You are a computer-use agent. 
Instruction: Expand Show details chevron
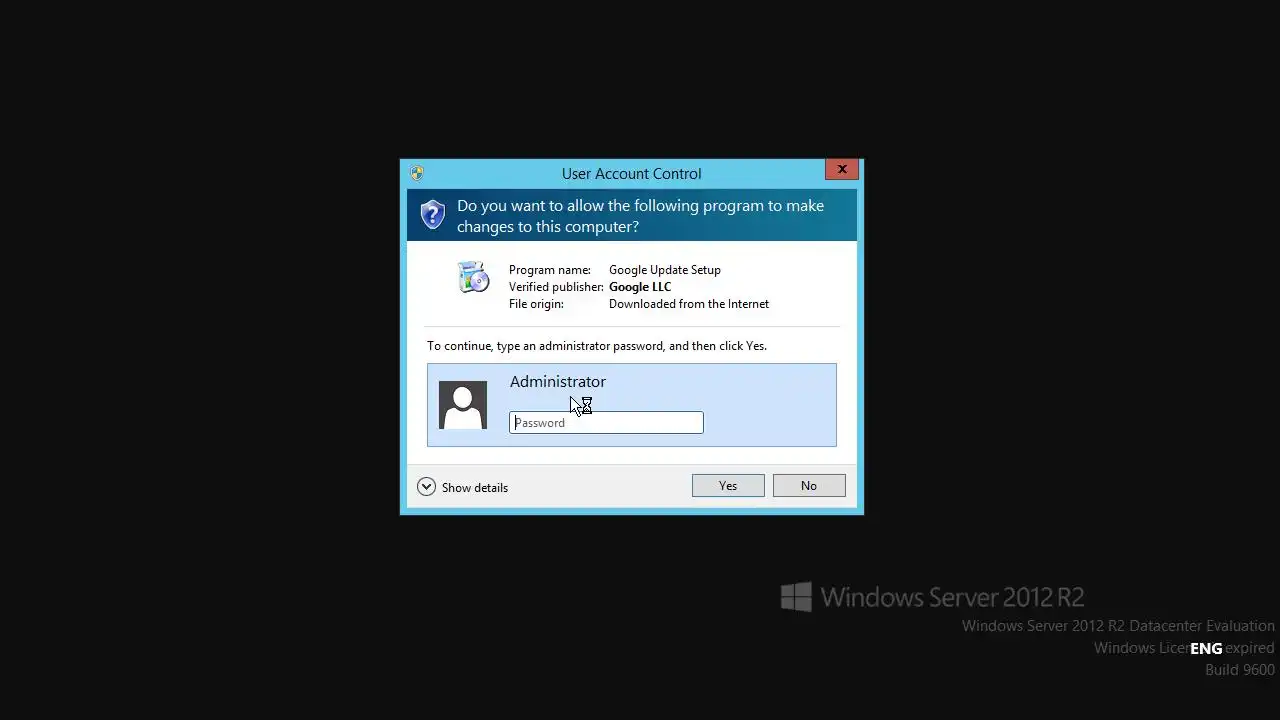(x=426, y=487)
